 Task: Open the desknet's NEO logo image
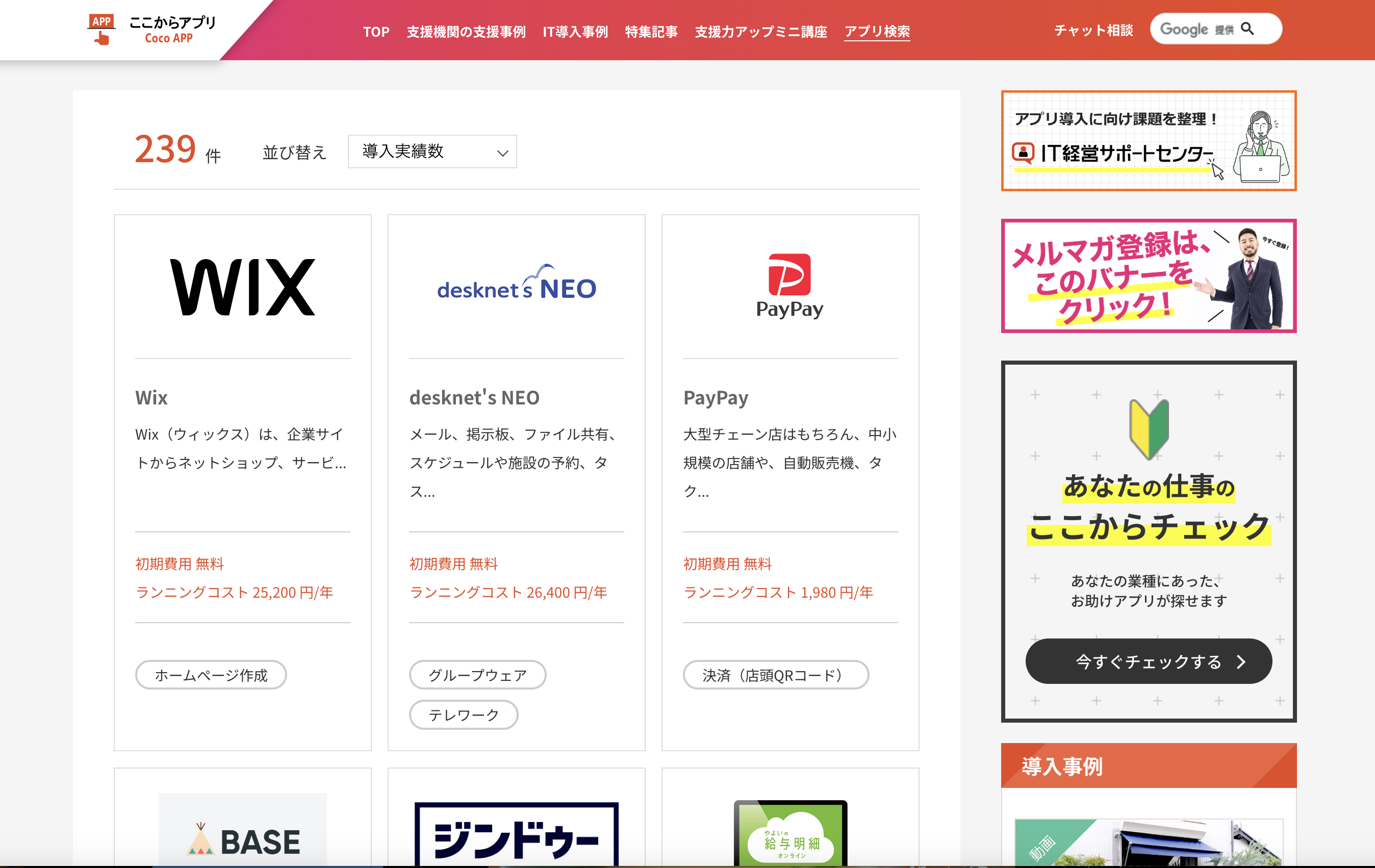click(516, 282)
